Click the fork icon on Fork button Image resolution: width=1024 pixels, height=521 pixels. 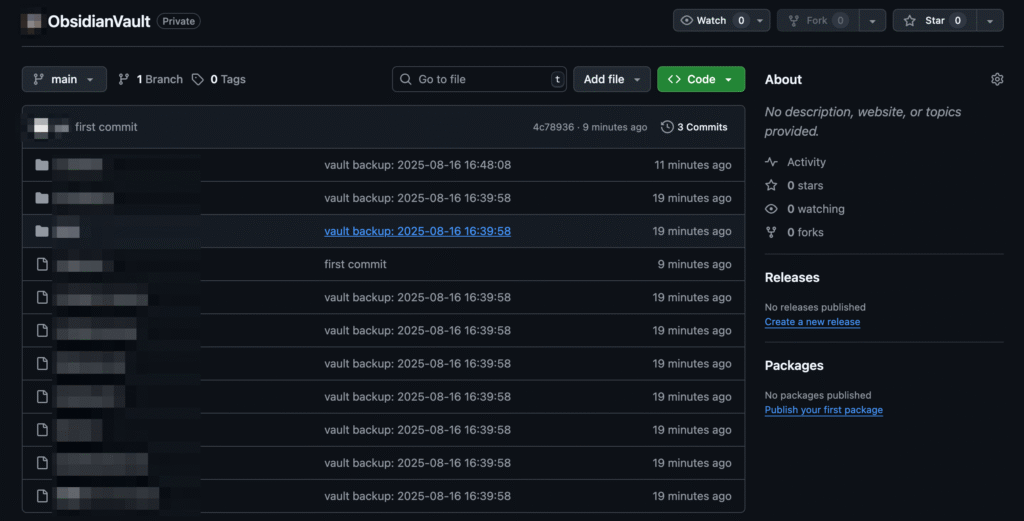coord(793,21)
